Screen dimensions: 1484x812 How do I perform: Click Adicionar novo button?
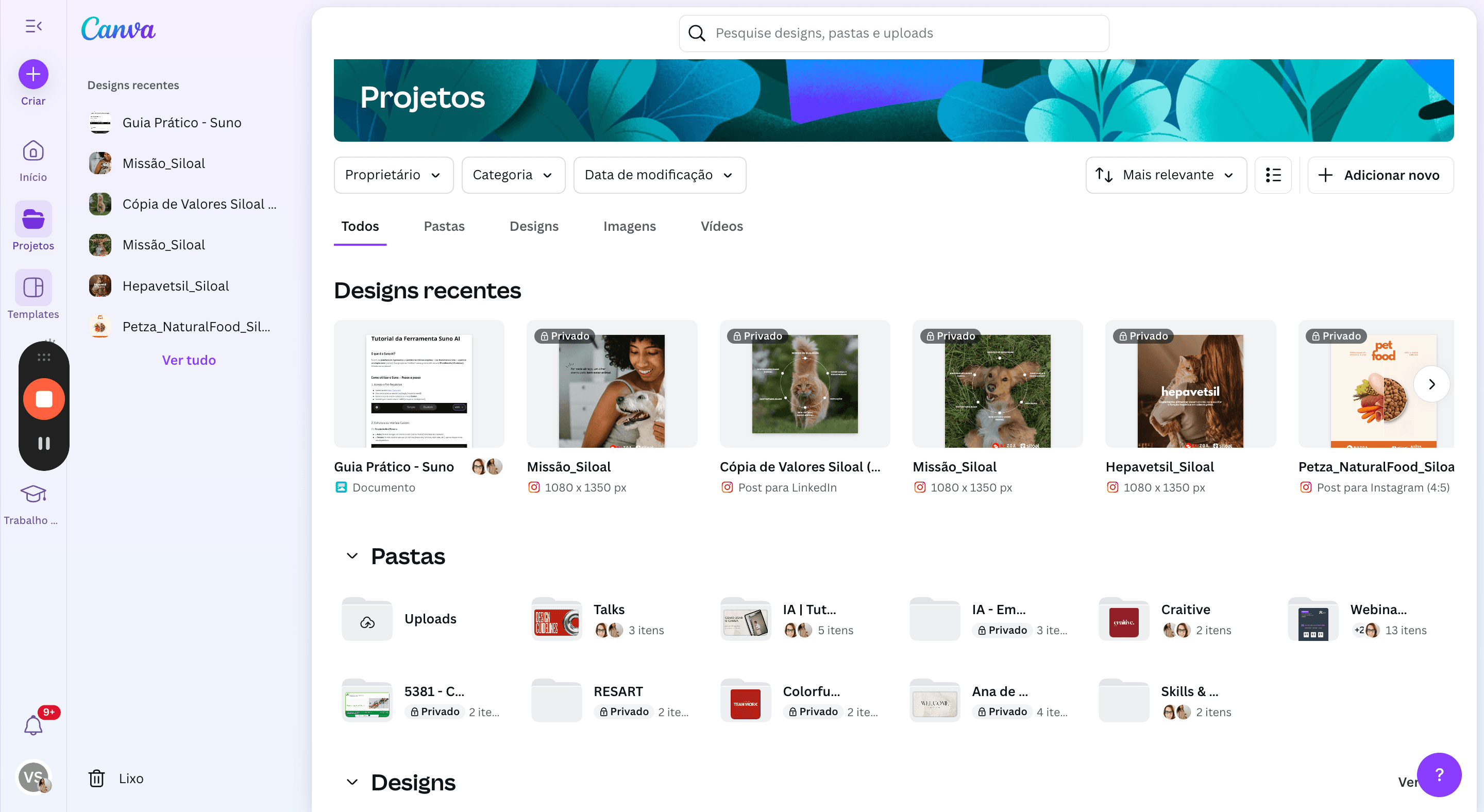(x=1380, y=175)
